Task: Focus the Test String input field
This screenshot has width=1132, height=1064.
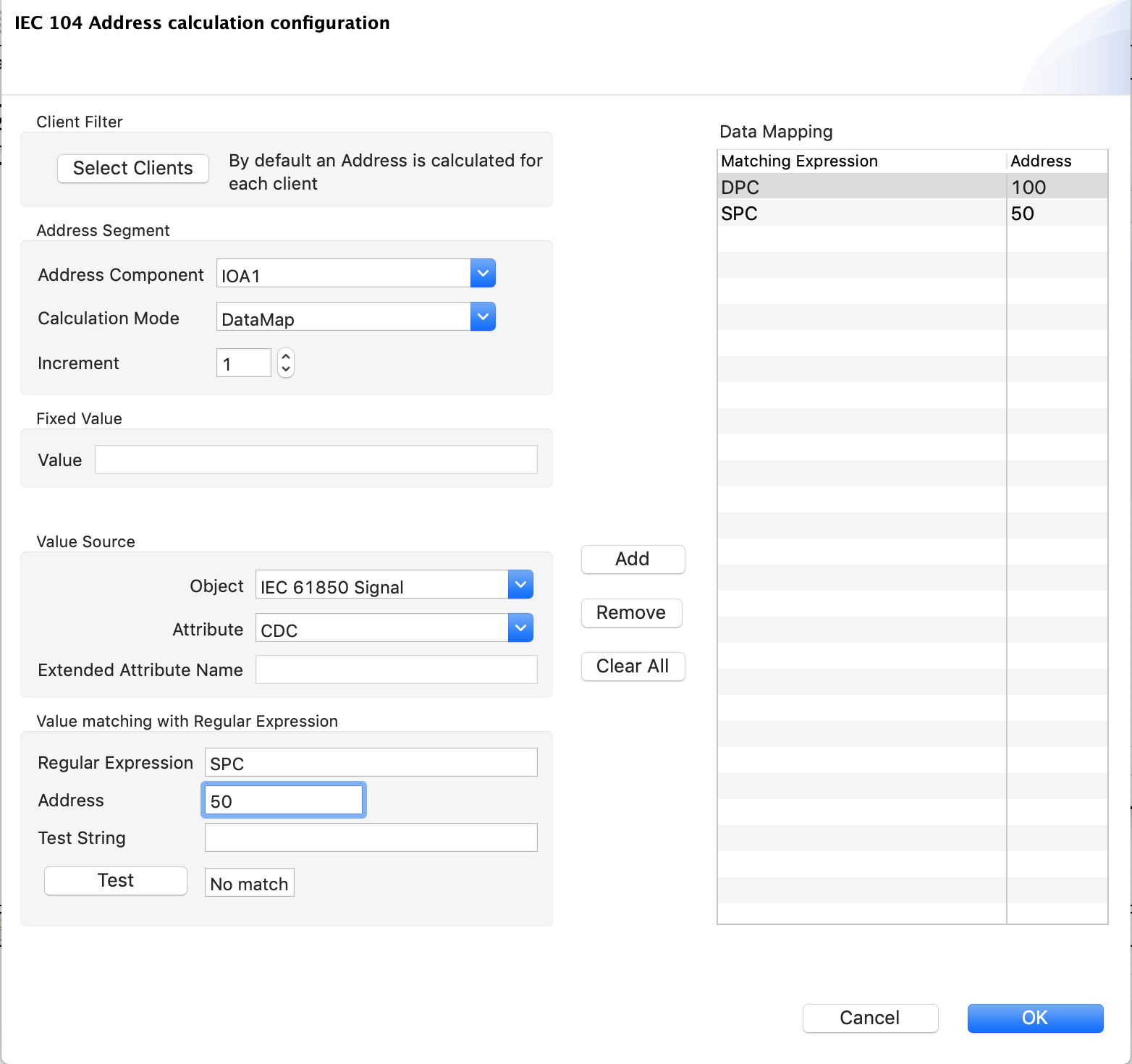Action: click(371, 838)
